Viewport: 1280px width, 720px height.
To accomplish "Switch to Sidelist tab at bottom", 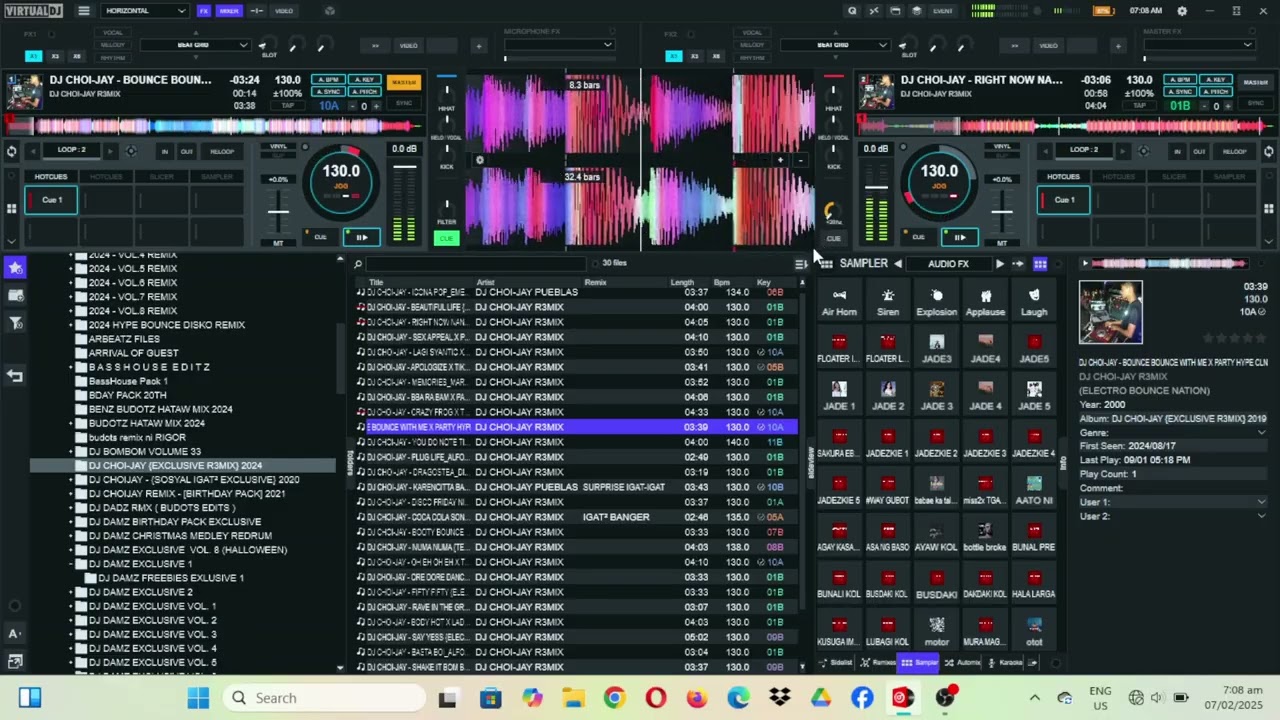I will [x=836, y=663].
